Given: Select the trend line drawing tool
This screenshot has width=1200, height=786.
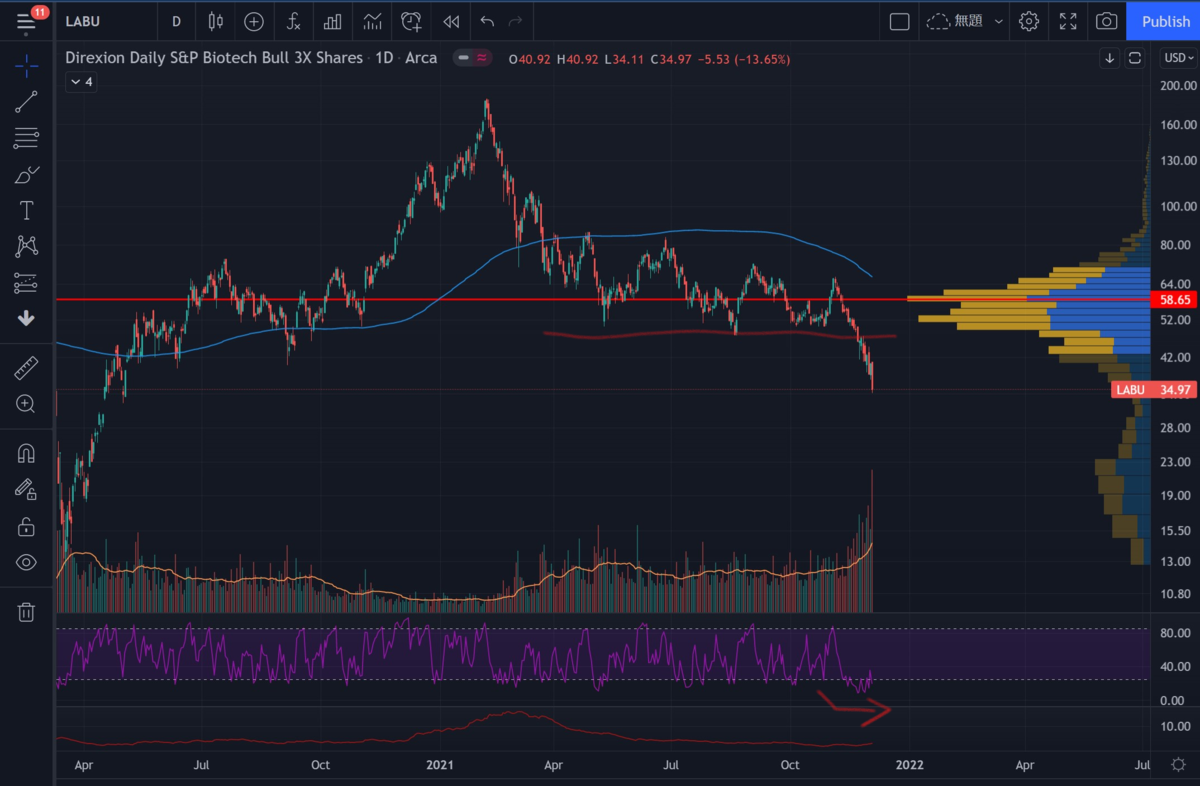Looking at the screenshot, I should click(x=26, y=100).
